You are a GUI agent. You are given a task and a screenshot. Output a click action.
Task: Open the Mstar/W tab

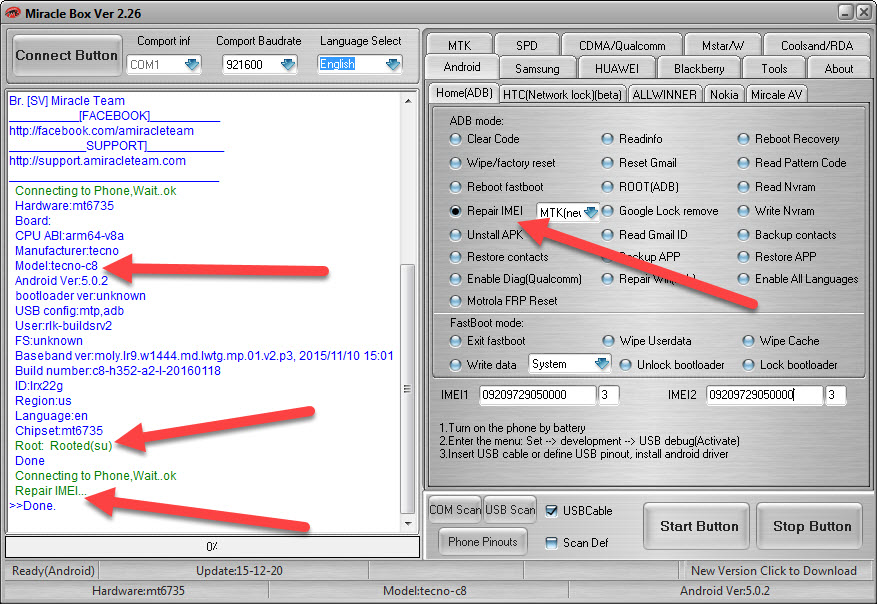pos(723,45)
